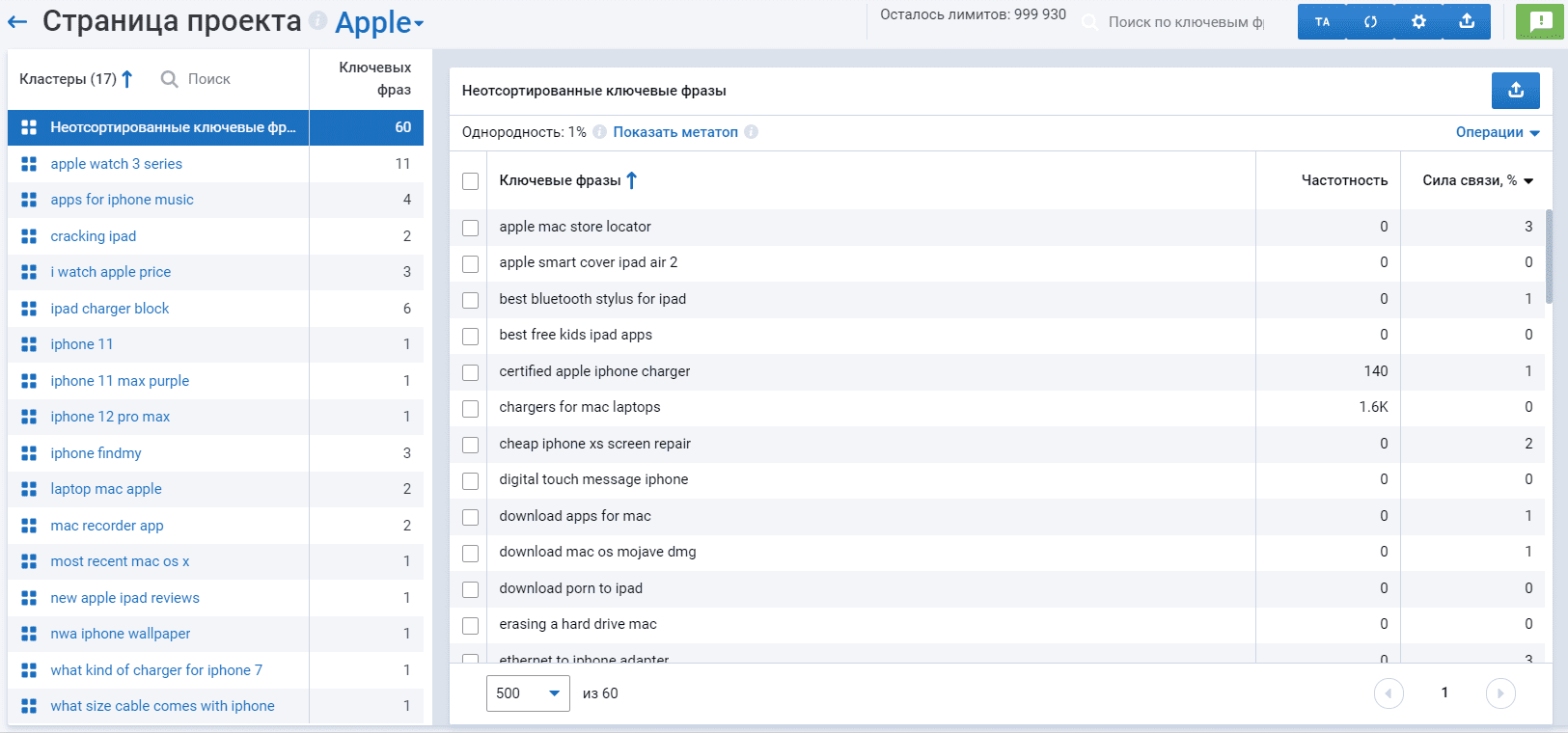1568x733 pixels.
Task: Click the Поиск field in clusters panel
Action: coord(209,79)
